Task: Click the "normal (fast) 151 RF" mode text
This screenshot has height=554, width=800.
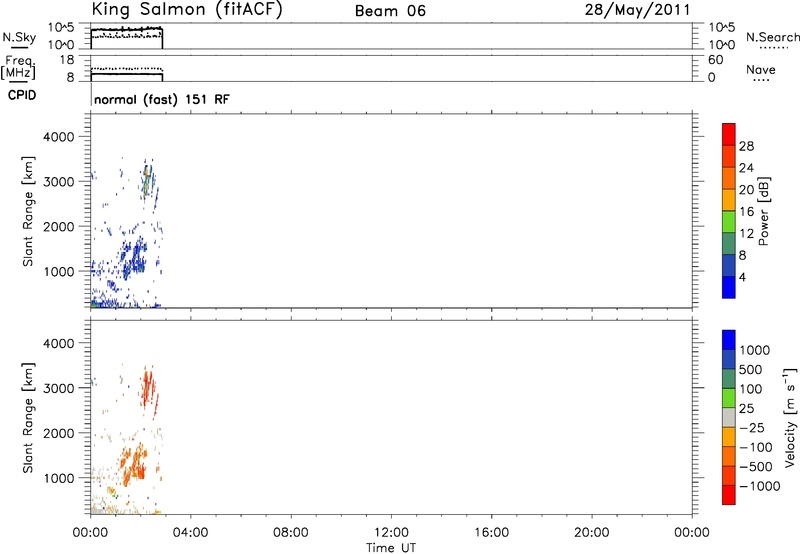Action: [x=162, y=99]
